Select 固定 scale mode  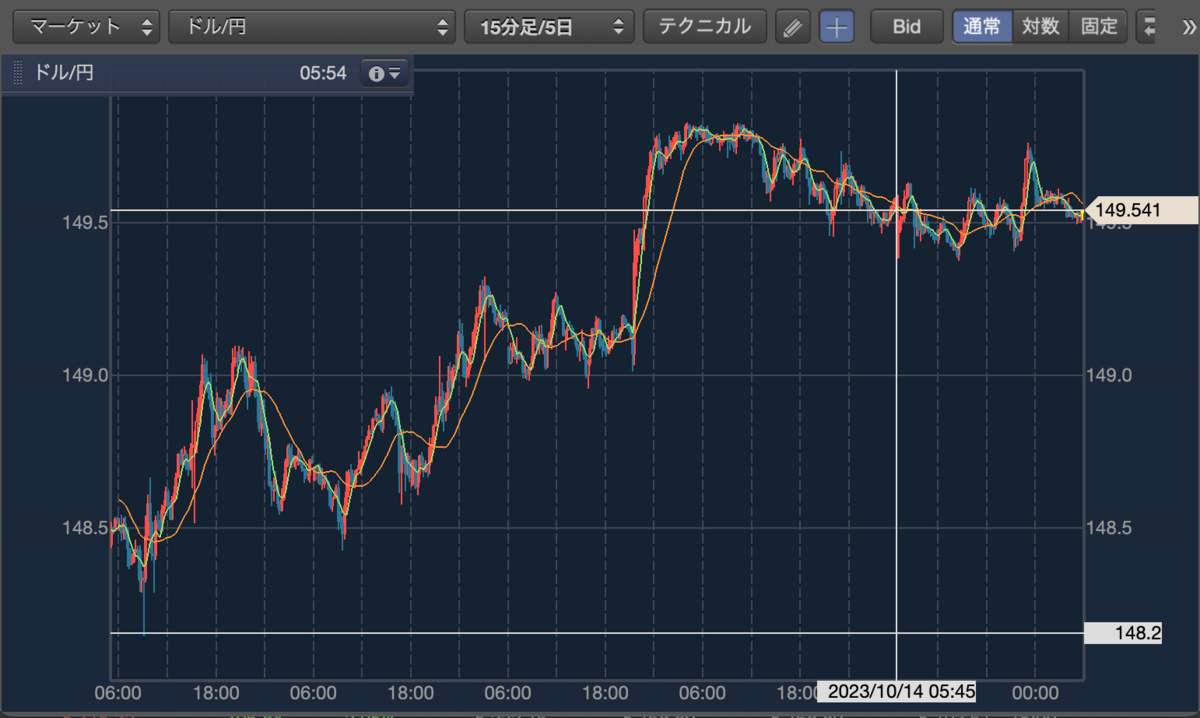click(1099, 27)
